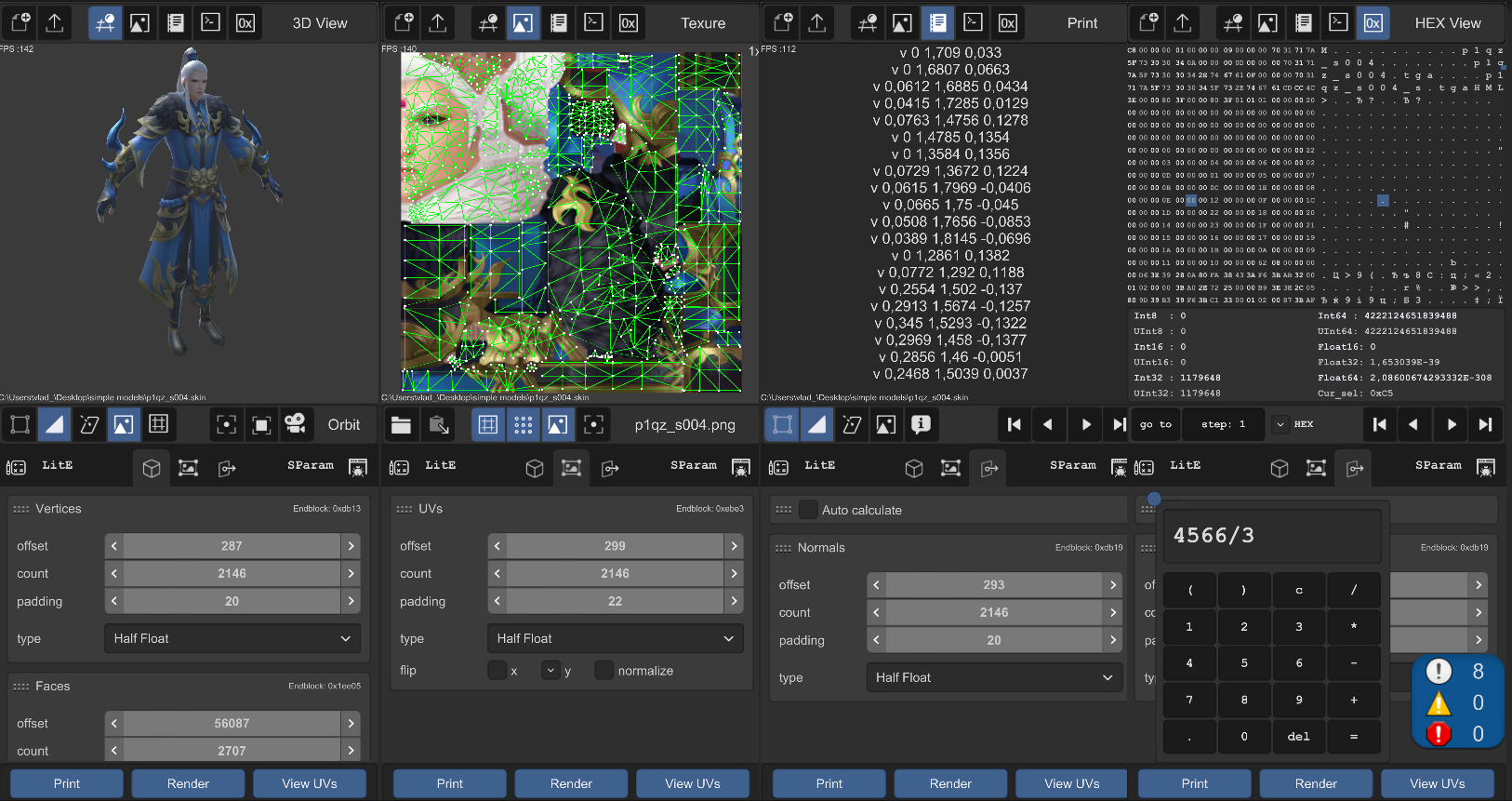Jump to last offset in HEX View toolbar
Image resolution: width=1512 pixels, height=801 pixels.
[x=1485, y=425]
